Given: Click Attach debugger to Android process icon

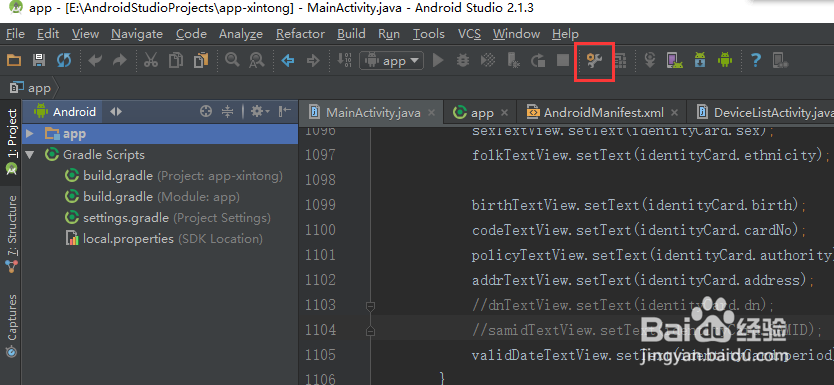Looking at the screenshot, I should pyautogui.click(x=513, y=61).
